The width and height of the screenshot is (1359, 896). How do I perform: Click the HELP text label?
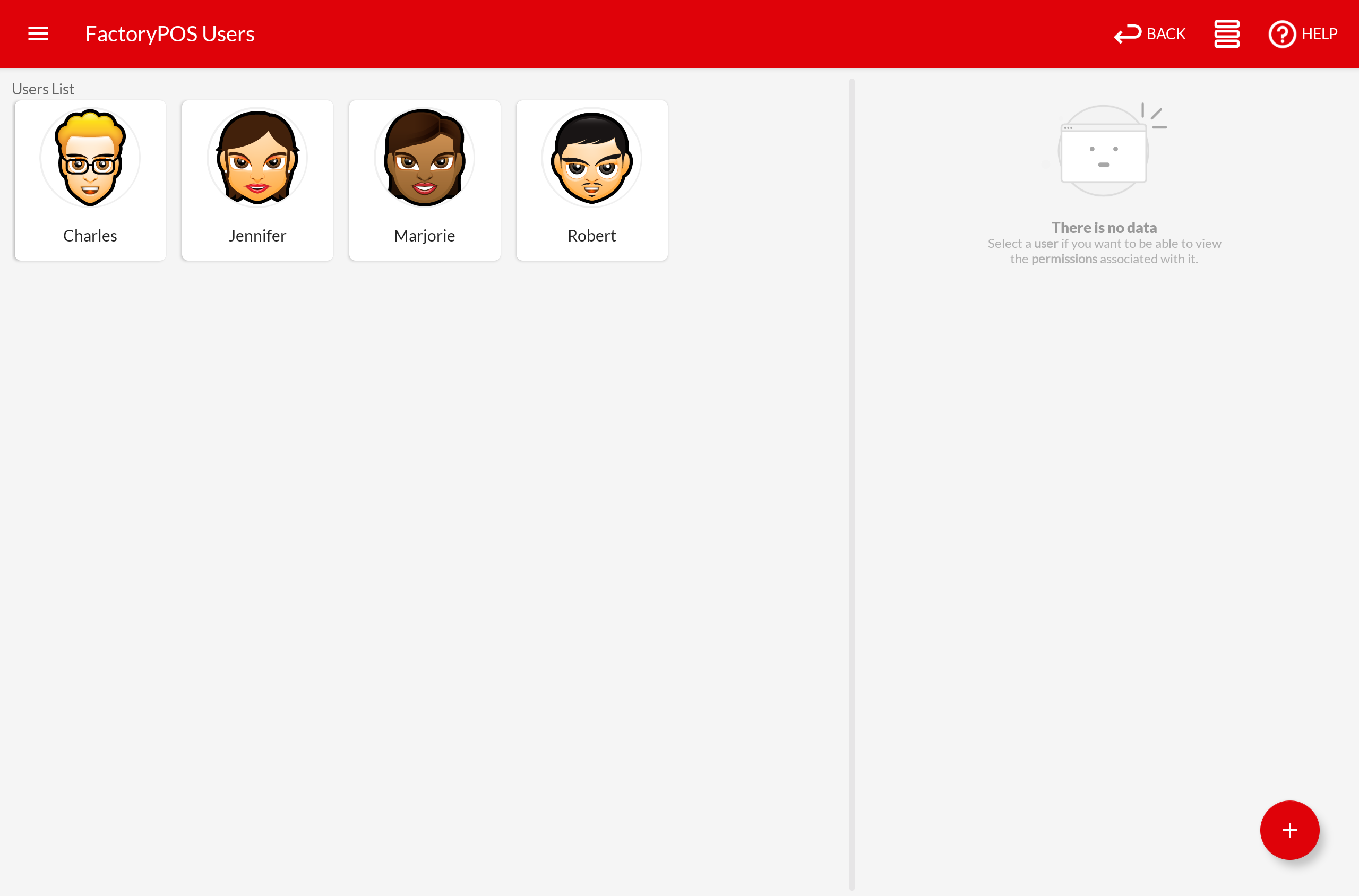point(1319,34)
